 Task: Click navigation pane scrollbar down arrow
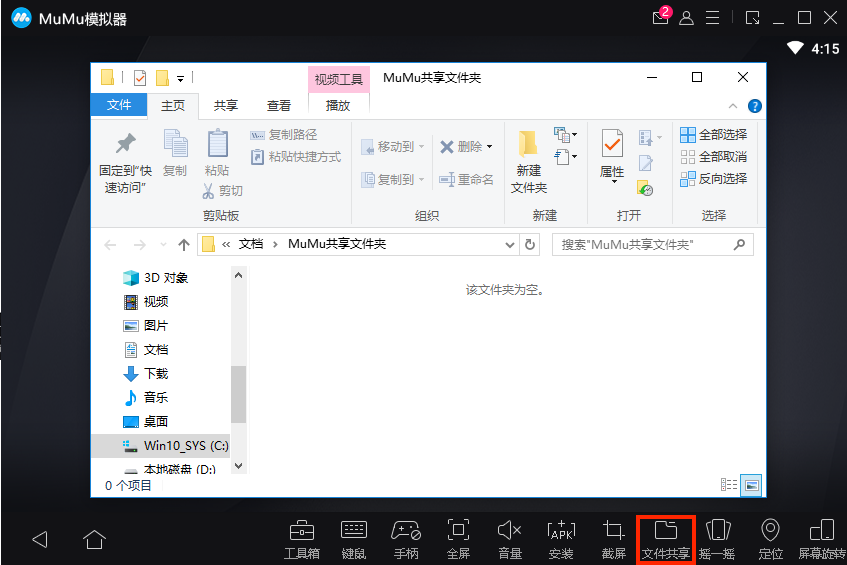click(x=238, y=466)
